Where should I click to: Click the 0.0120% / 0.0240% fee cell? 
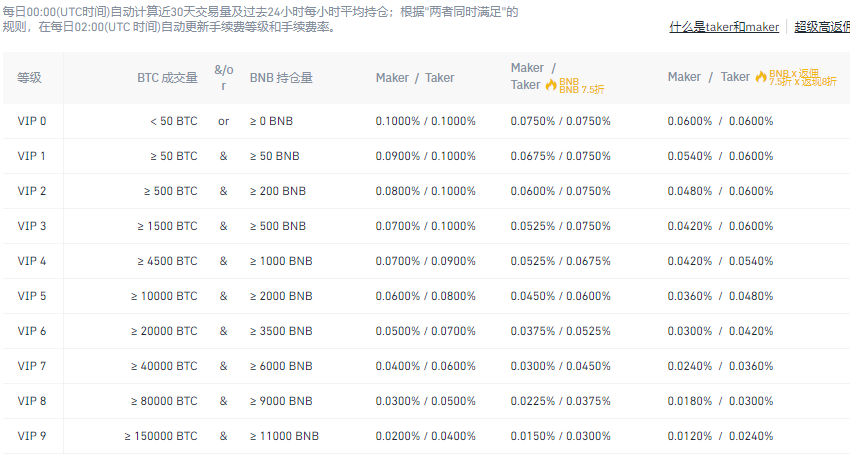(x=720, y=436)
